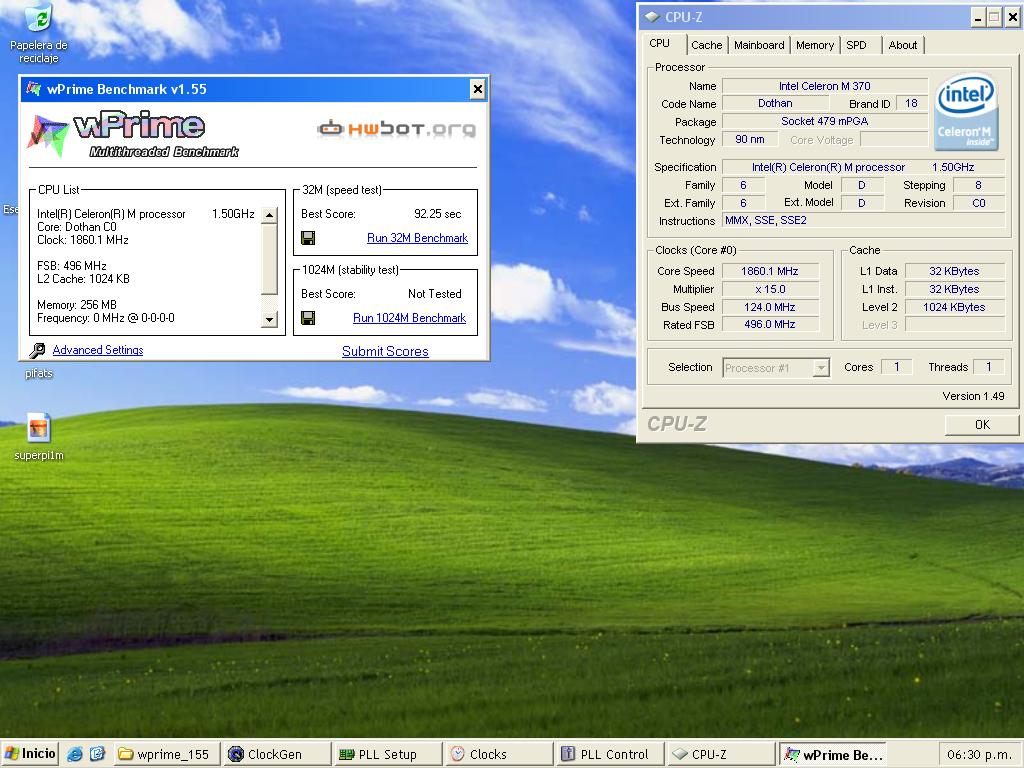Viewport: 1024px width, 768px height.
Task: Click the Socket 479 mPGA Package value
Action: 824,121
